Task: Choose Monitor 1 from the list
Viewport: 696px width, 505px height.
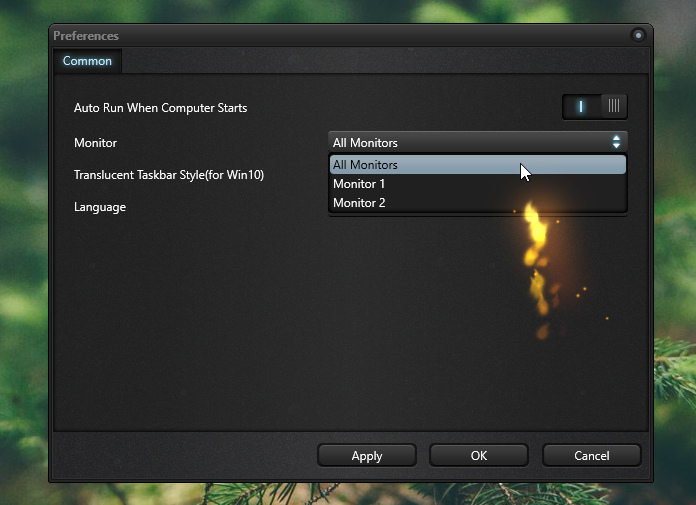Action: point(359,184)
